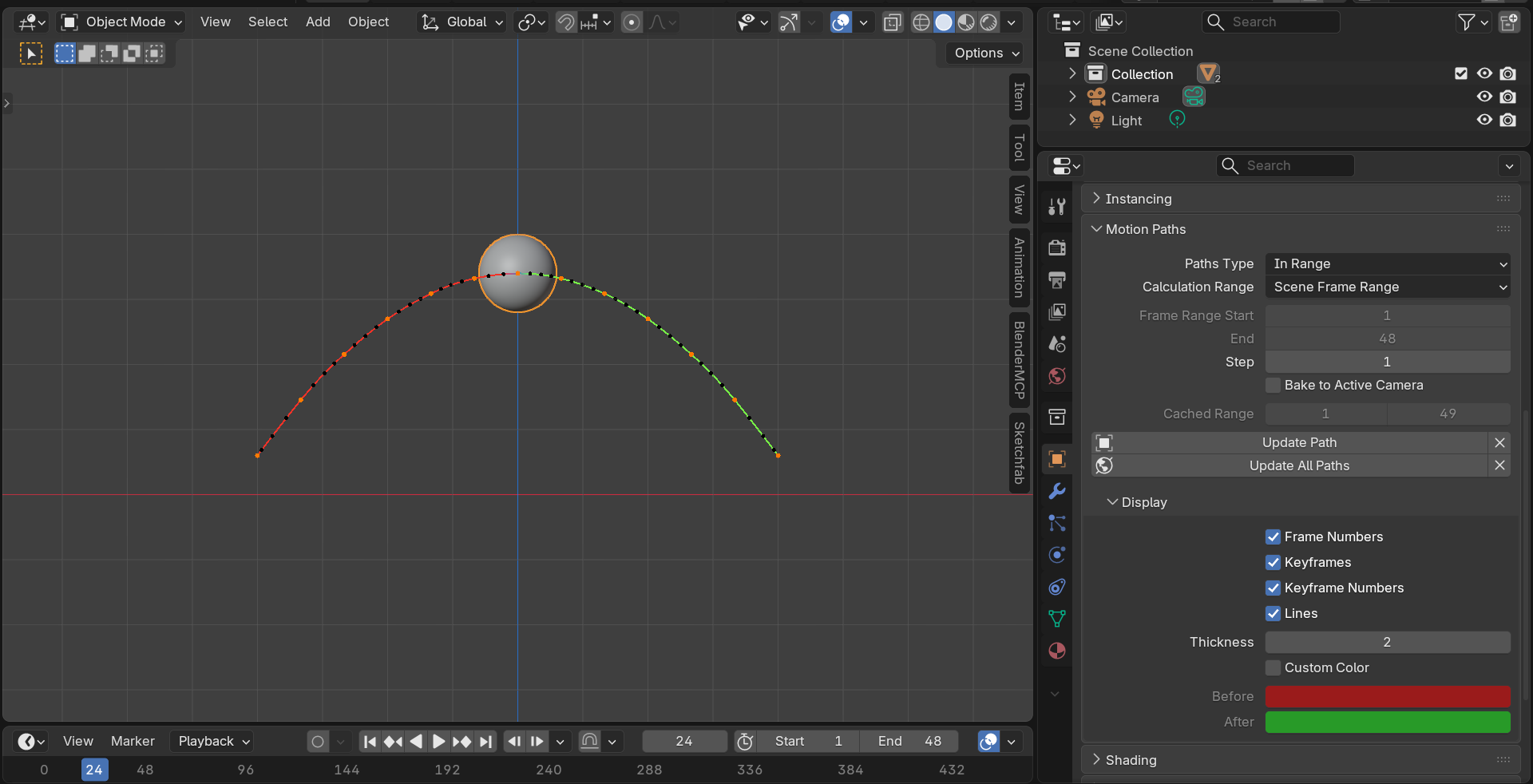Image resolution: width=1533 pixels, height=784 pixels.
Task: Switch to material preview shading
Action: coord(966,22)
